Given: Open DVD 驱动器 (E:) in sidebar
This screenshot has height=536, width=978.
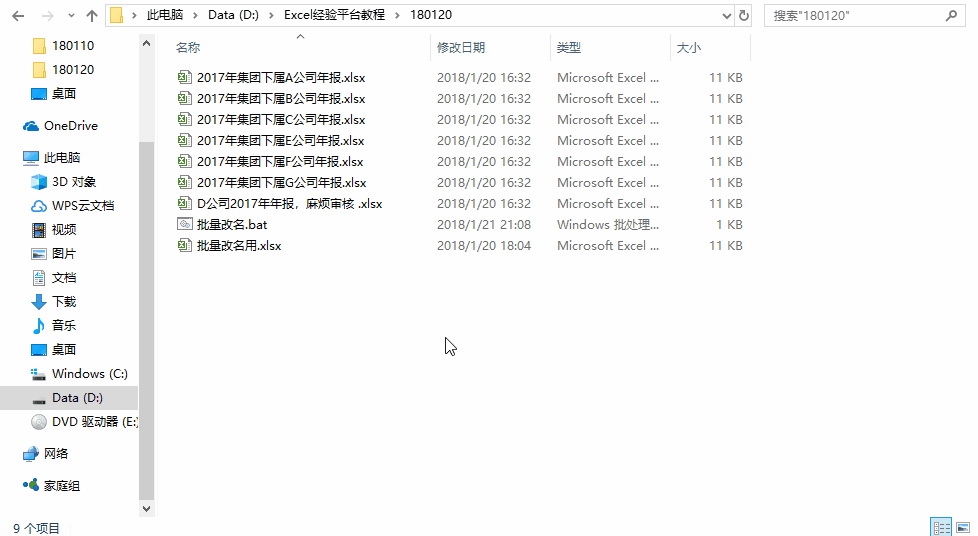Looking at the screenshot, I should (94, 422).
